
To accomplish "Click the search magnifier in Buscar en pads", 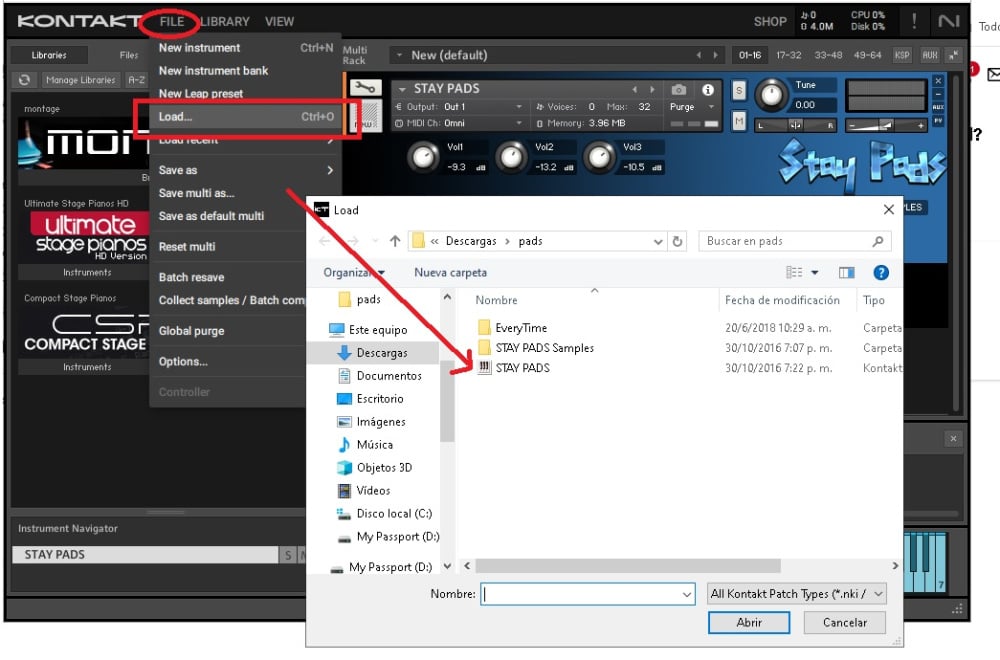I will pyautogui.click(x=878, y=241).
